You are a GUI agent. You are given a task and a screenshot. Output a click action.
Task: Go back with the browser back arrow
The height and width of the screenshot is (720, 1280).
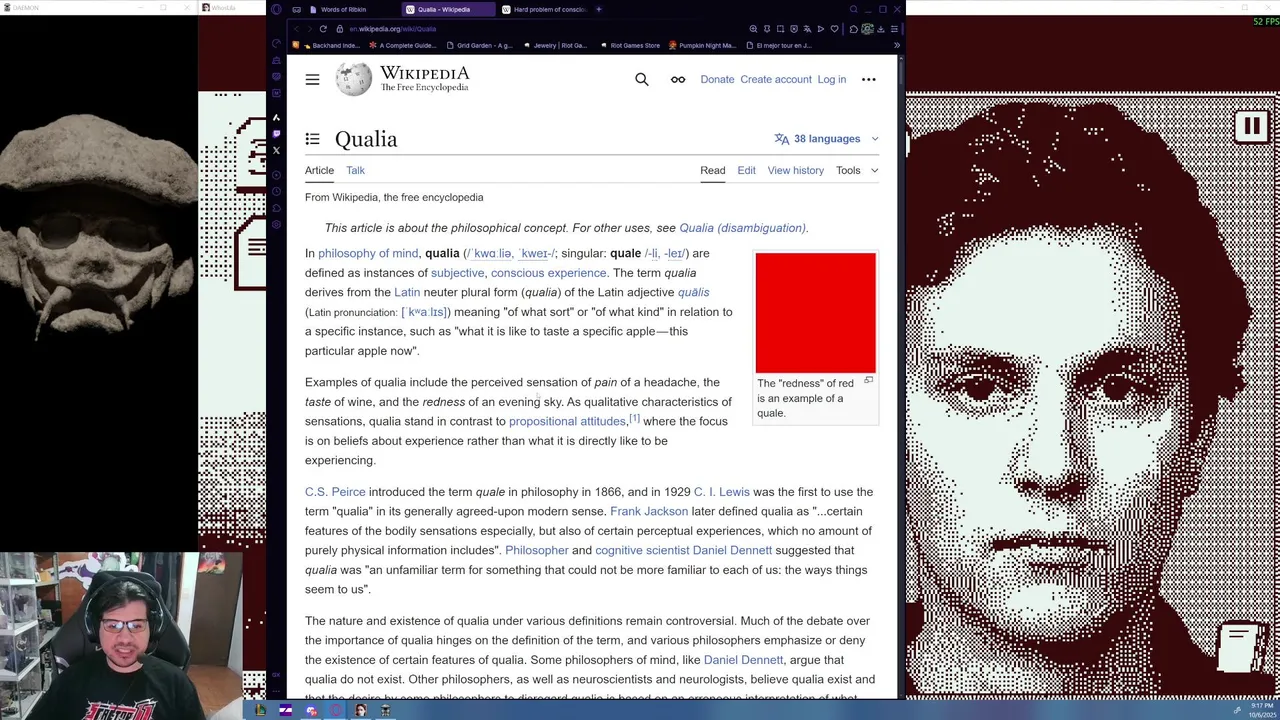(x=297, y=29)
